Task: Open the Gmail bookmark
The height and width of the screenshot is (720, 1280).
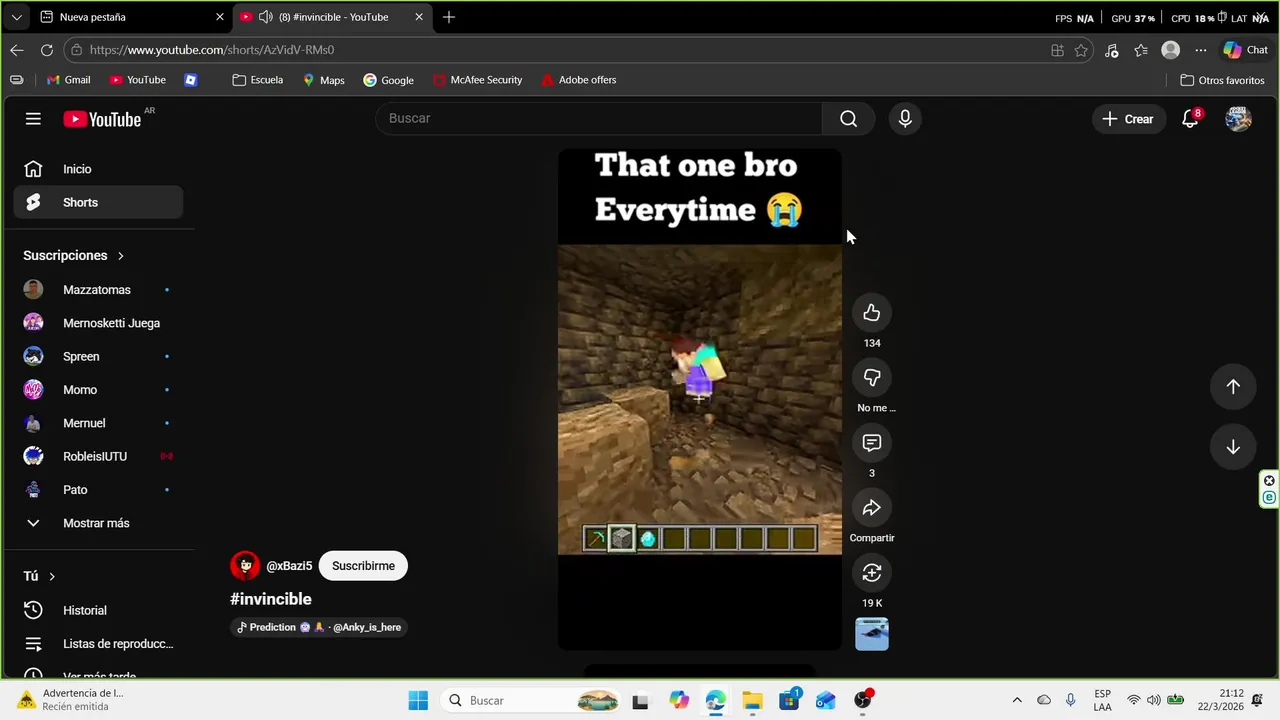Action: click(68, 80)
